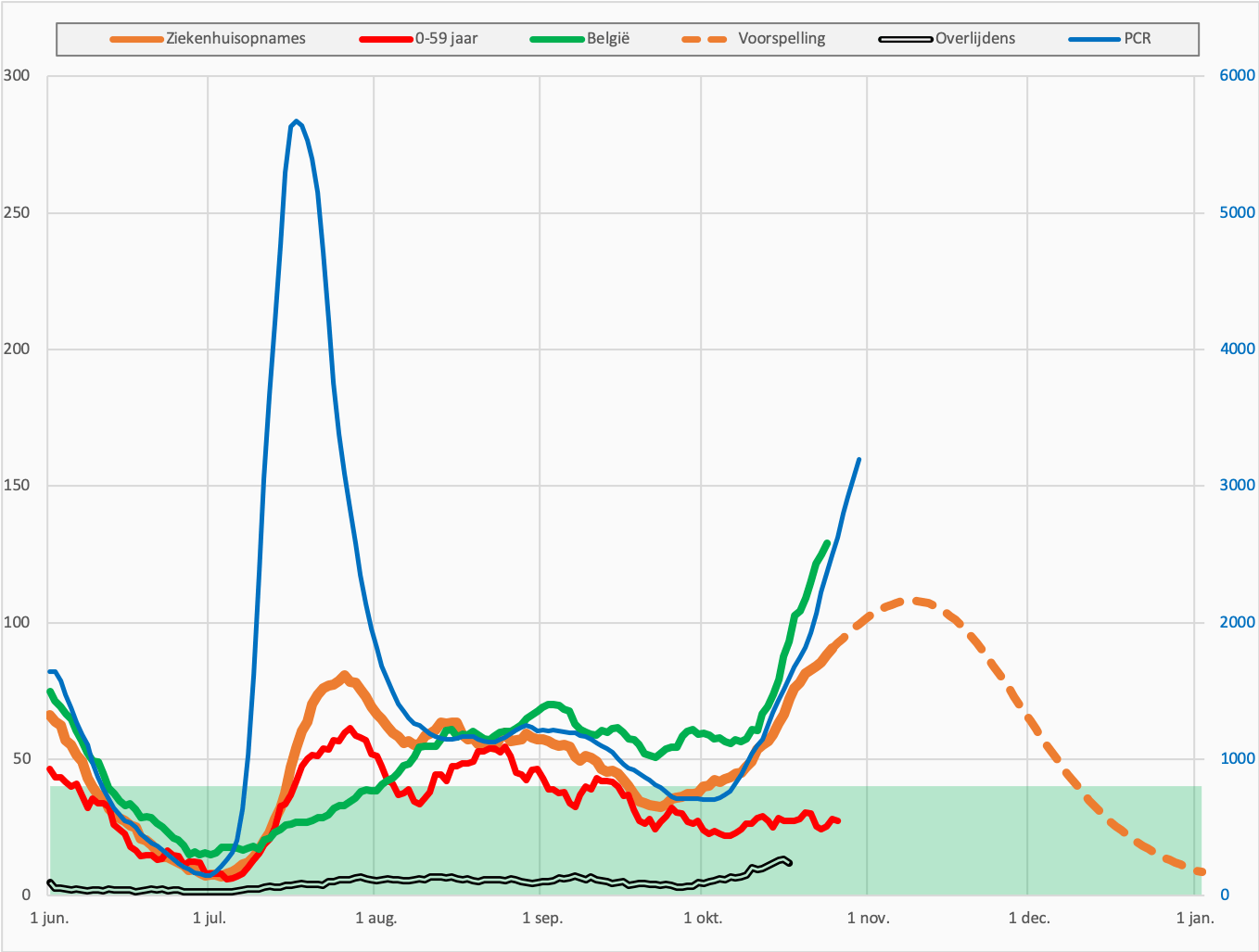Select the PCR legend label
1259x952 pixels.
tap(1138, 39)
